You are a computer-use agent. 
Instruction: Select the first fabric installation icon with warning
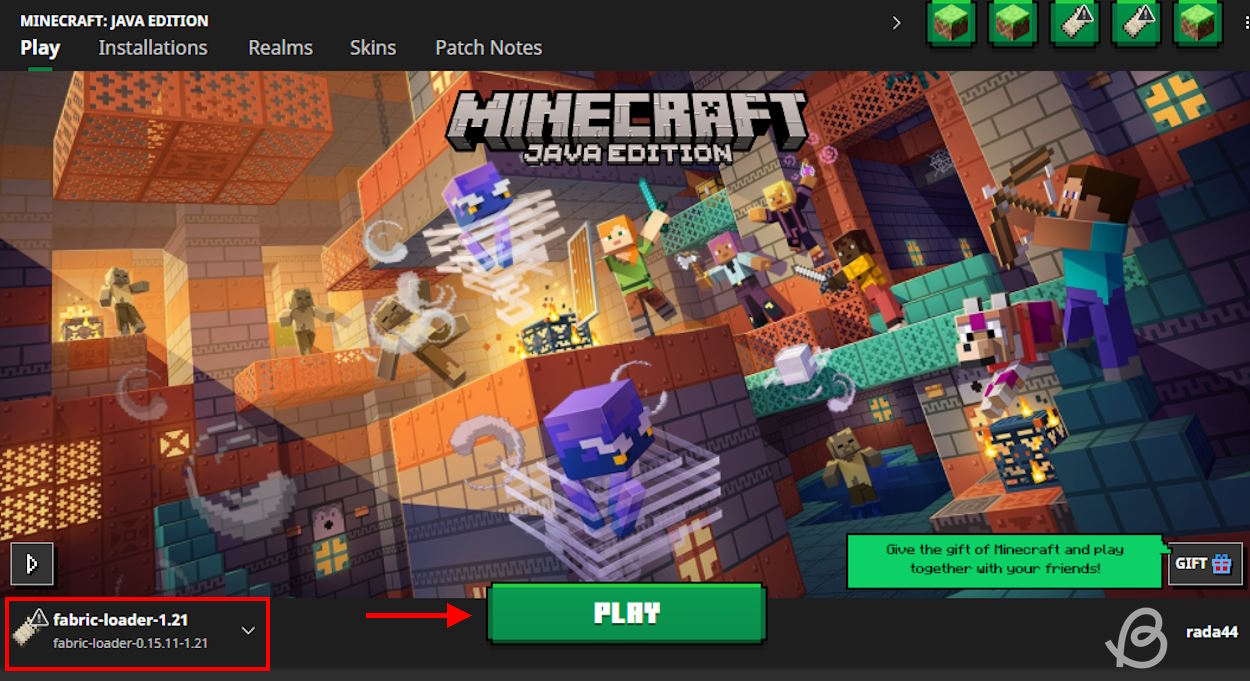pyautogui.click(x=1075, y=24)
